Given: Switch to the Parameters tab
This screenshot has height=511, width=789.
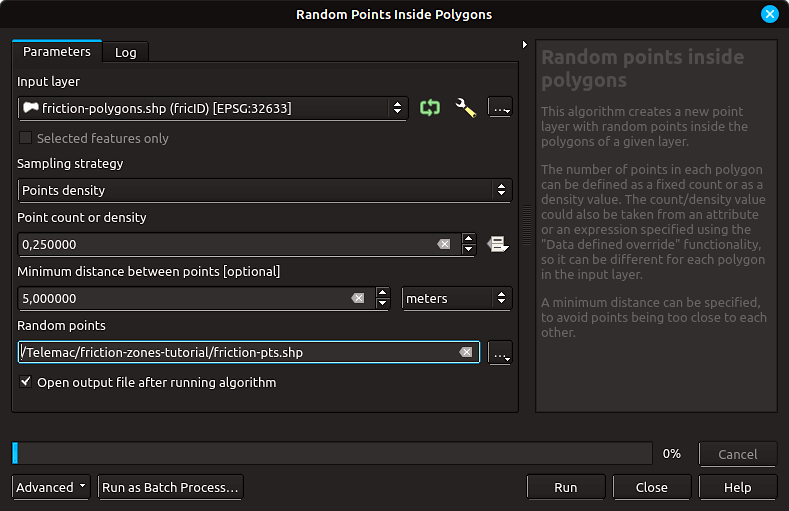Looking at the screenshot, I should (57, 52).
